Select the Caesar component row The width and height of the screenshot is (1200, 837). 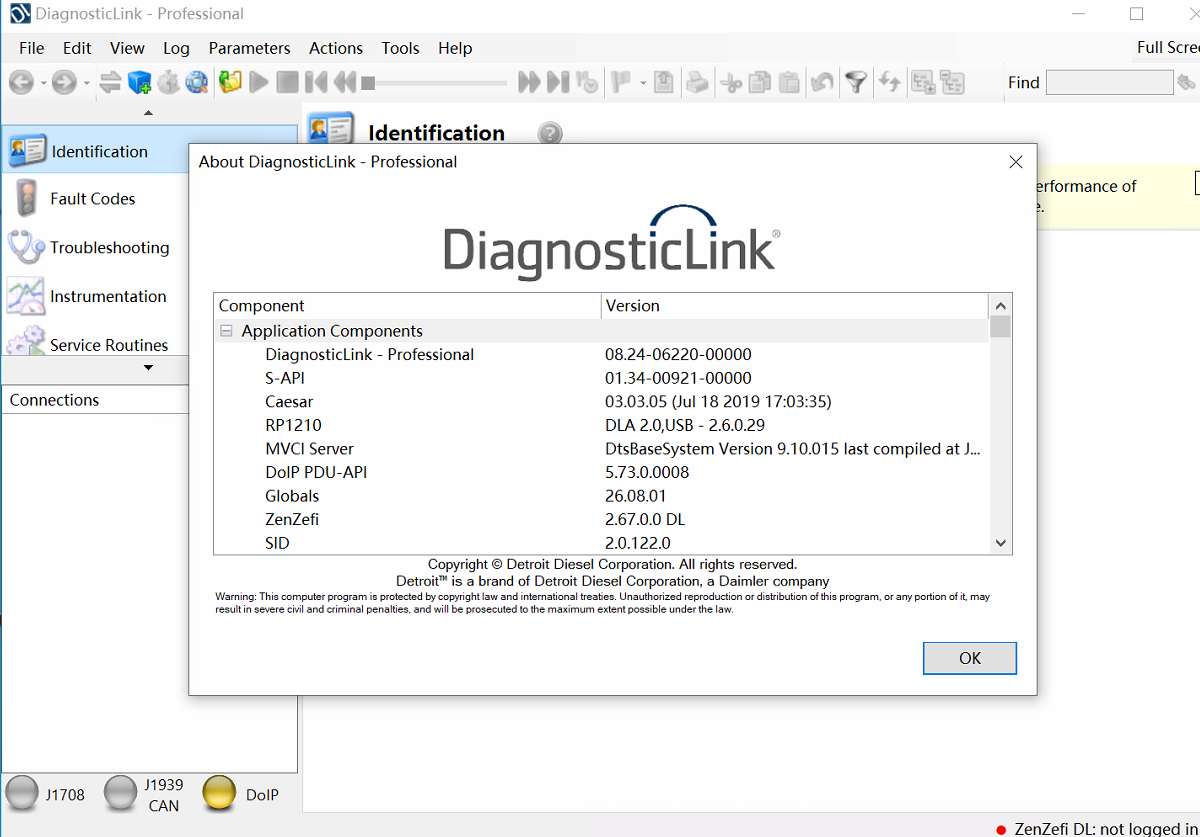click(x=601, y=401)
